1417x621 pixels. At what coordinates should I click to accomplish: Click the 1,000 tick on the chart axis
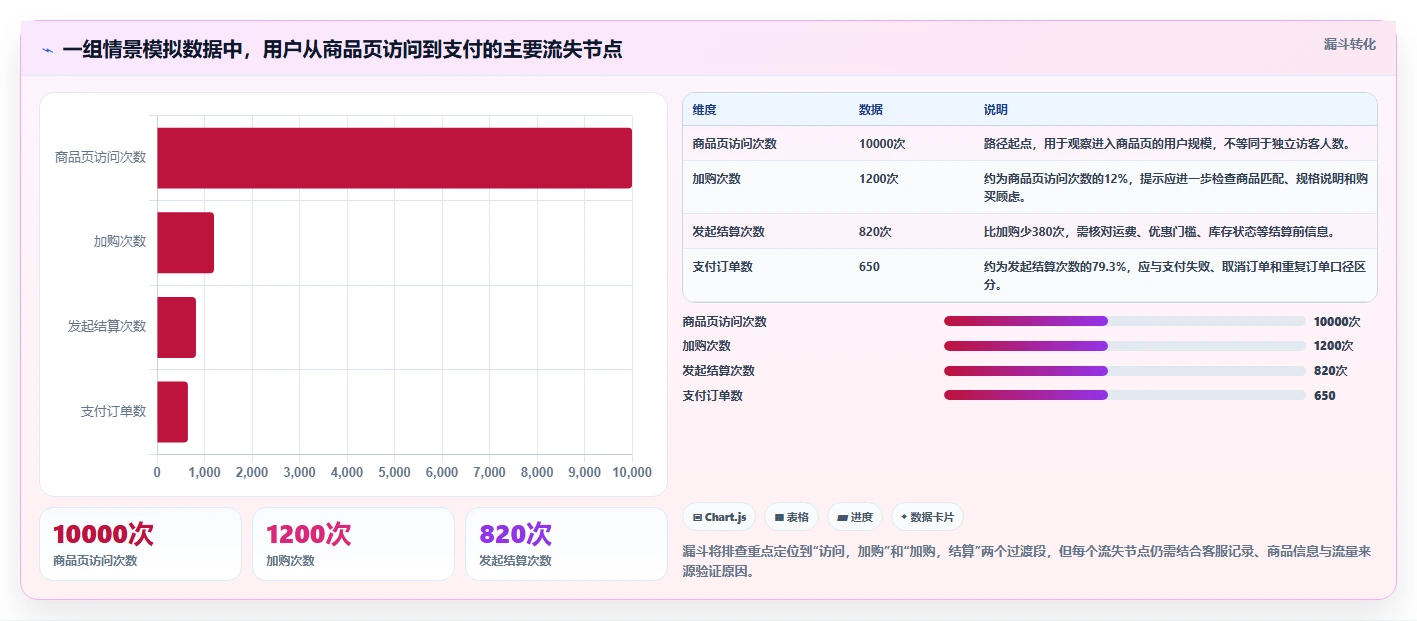pyautogui.click(x=204, y=472)
